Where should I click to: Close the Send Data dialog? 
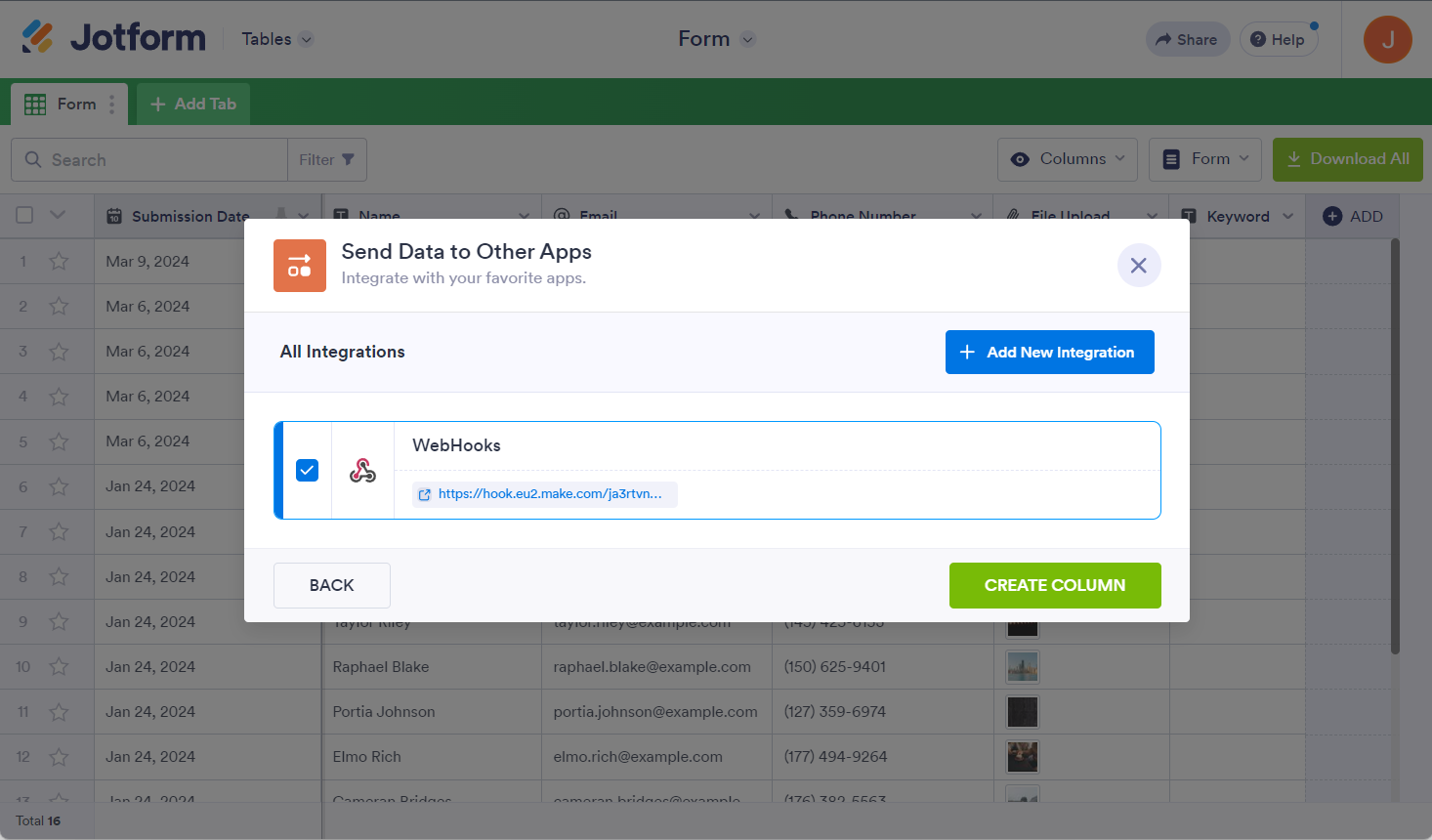pos(1139,266)
